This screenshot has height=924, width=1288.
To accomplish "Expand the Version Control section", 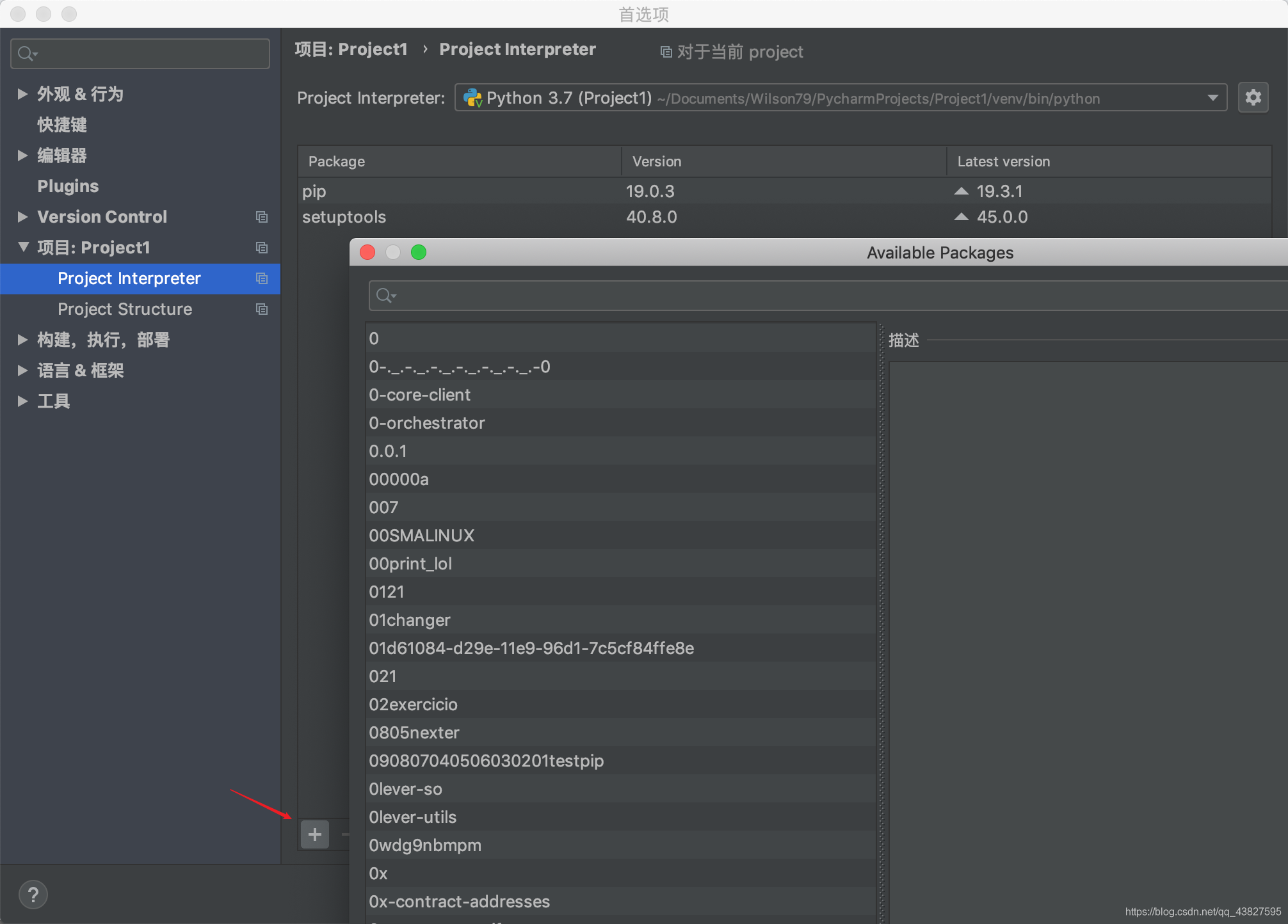I will 22,217.
